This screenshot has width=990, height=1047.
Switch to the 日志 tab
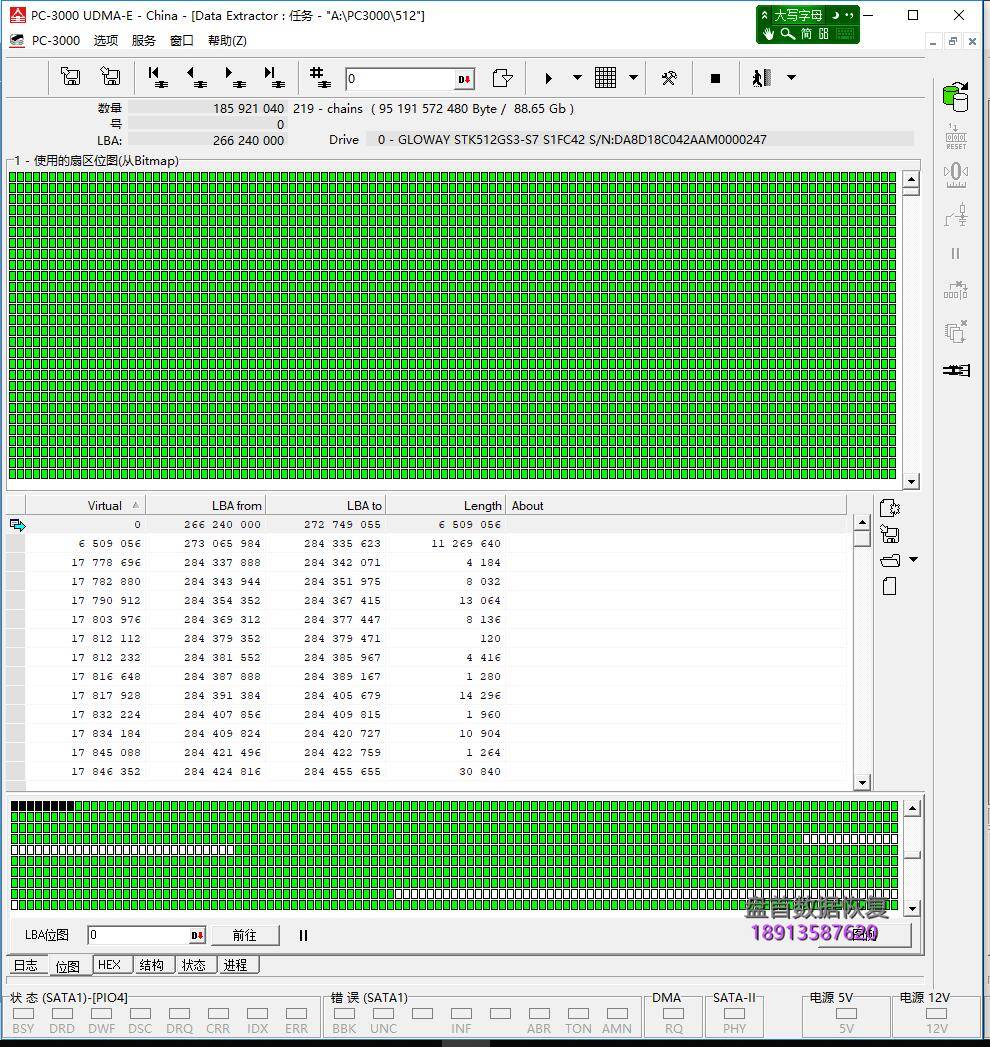pyautogui.click(x=26, y=965)
